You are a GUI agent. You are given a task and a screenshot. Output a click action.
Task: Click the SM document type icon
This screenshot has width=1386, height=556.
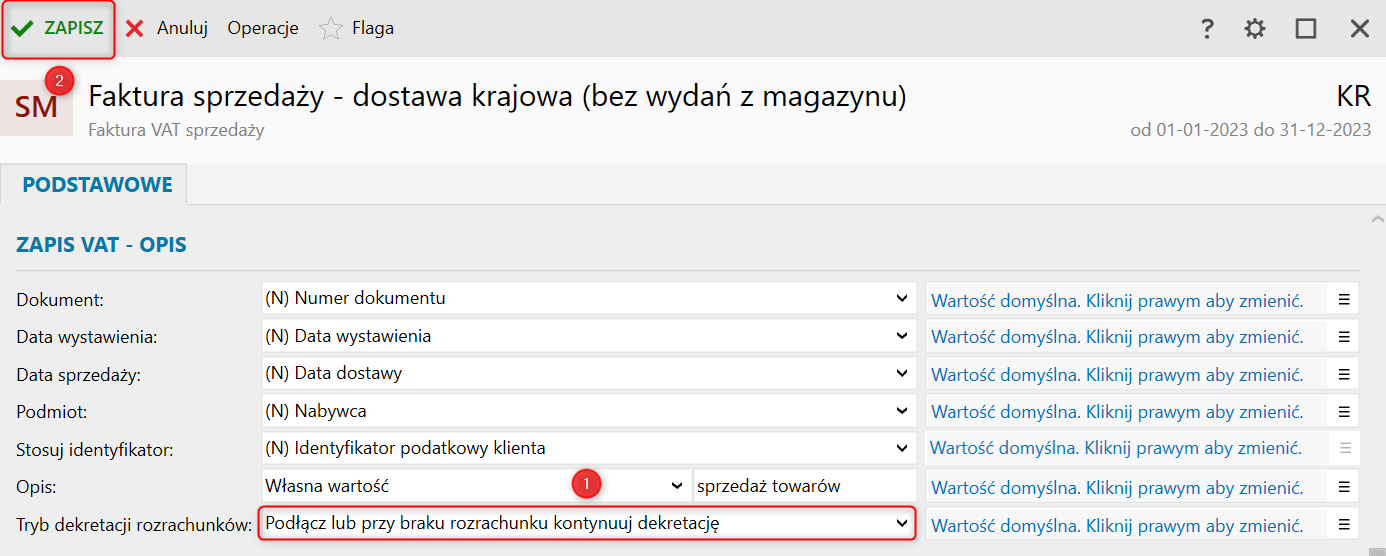coord(37,107)
